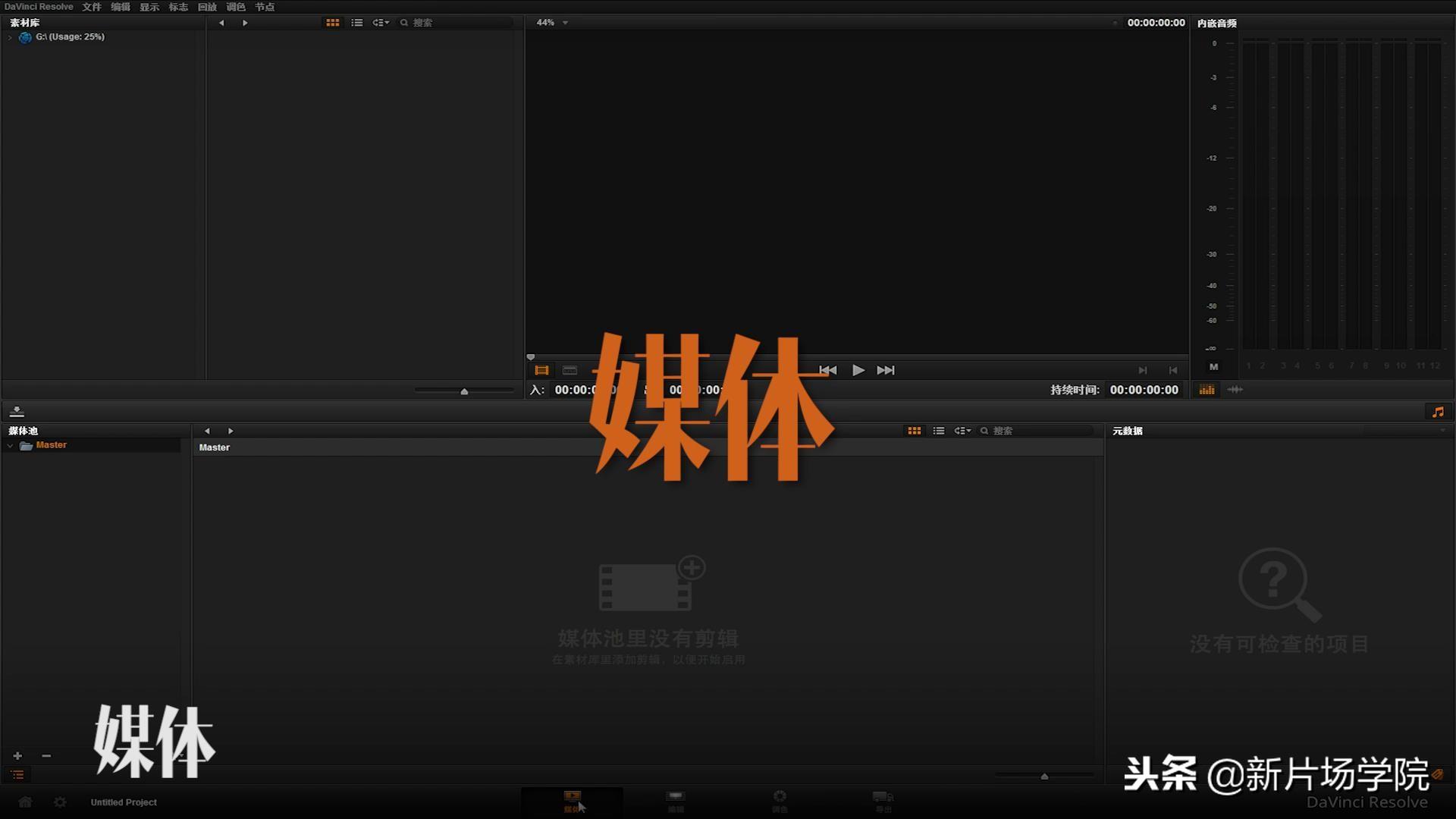
Task: Open the 文件 (File) menu
Action: tap(92, 7)
